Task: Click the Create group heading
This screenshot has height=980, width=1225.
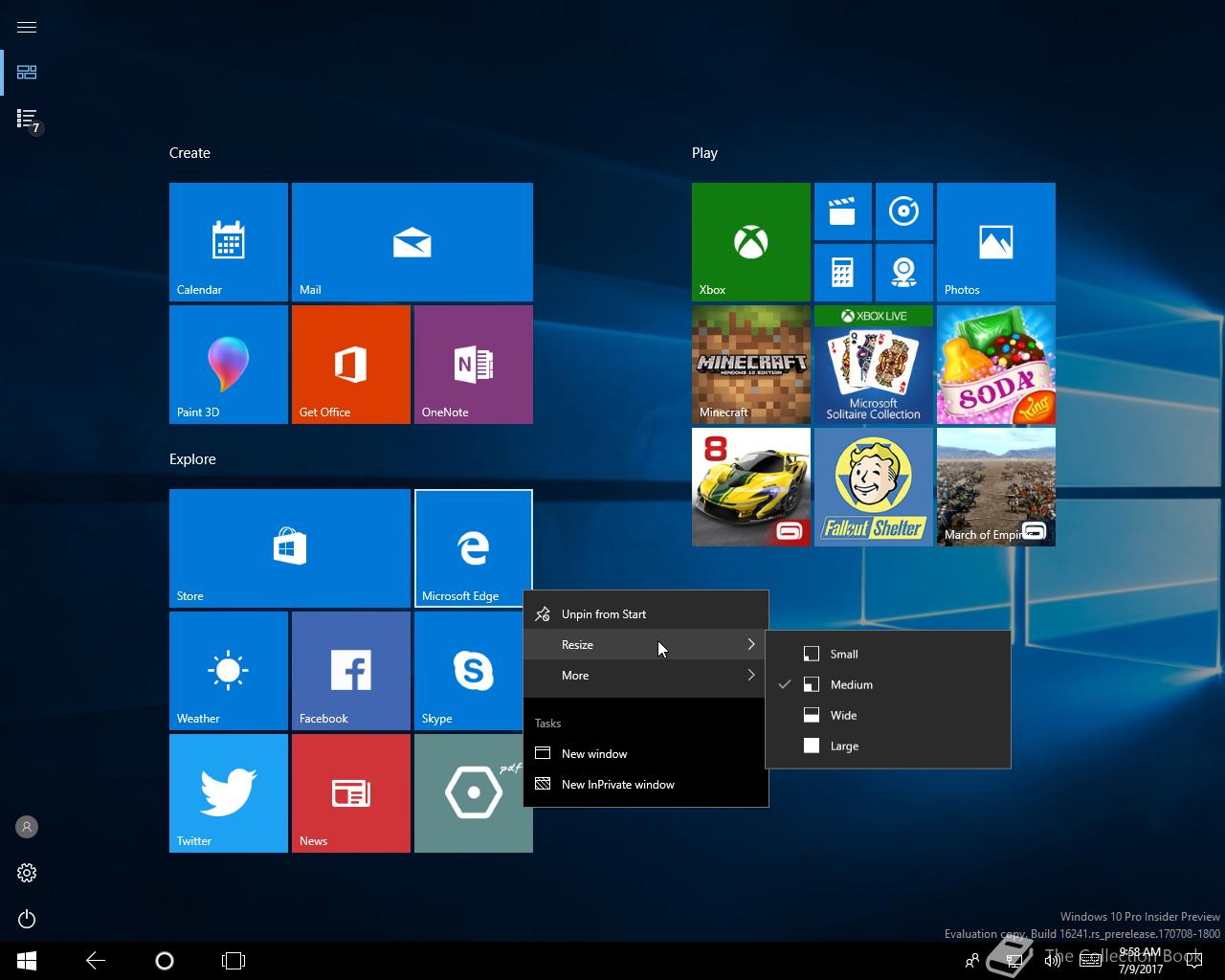Action: (x=189, y=153)
